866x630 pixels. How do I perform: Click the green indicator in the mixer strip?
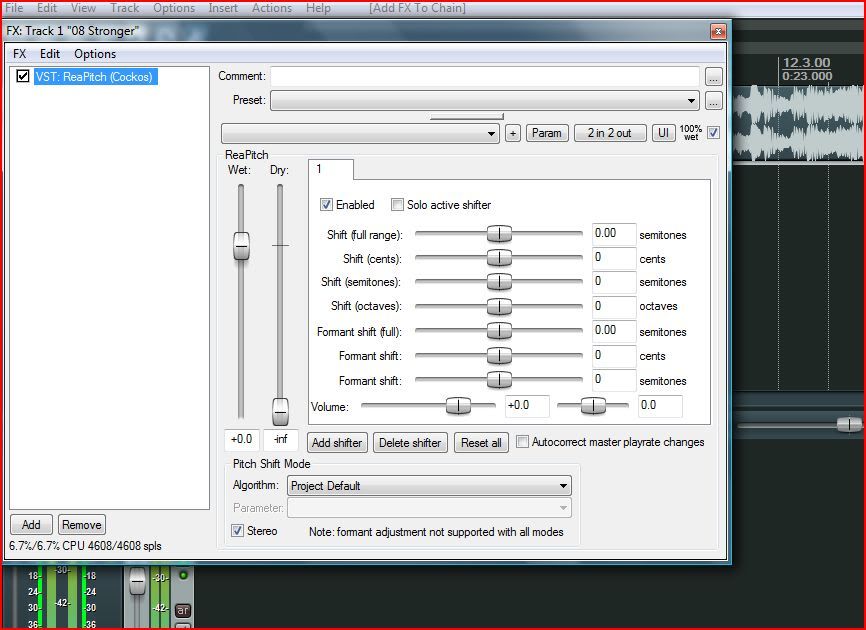(x=183, y=575)
